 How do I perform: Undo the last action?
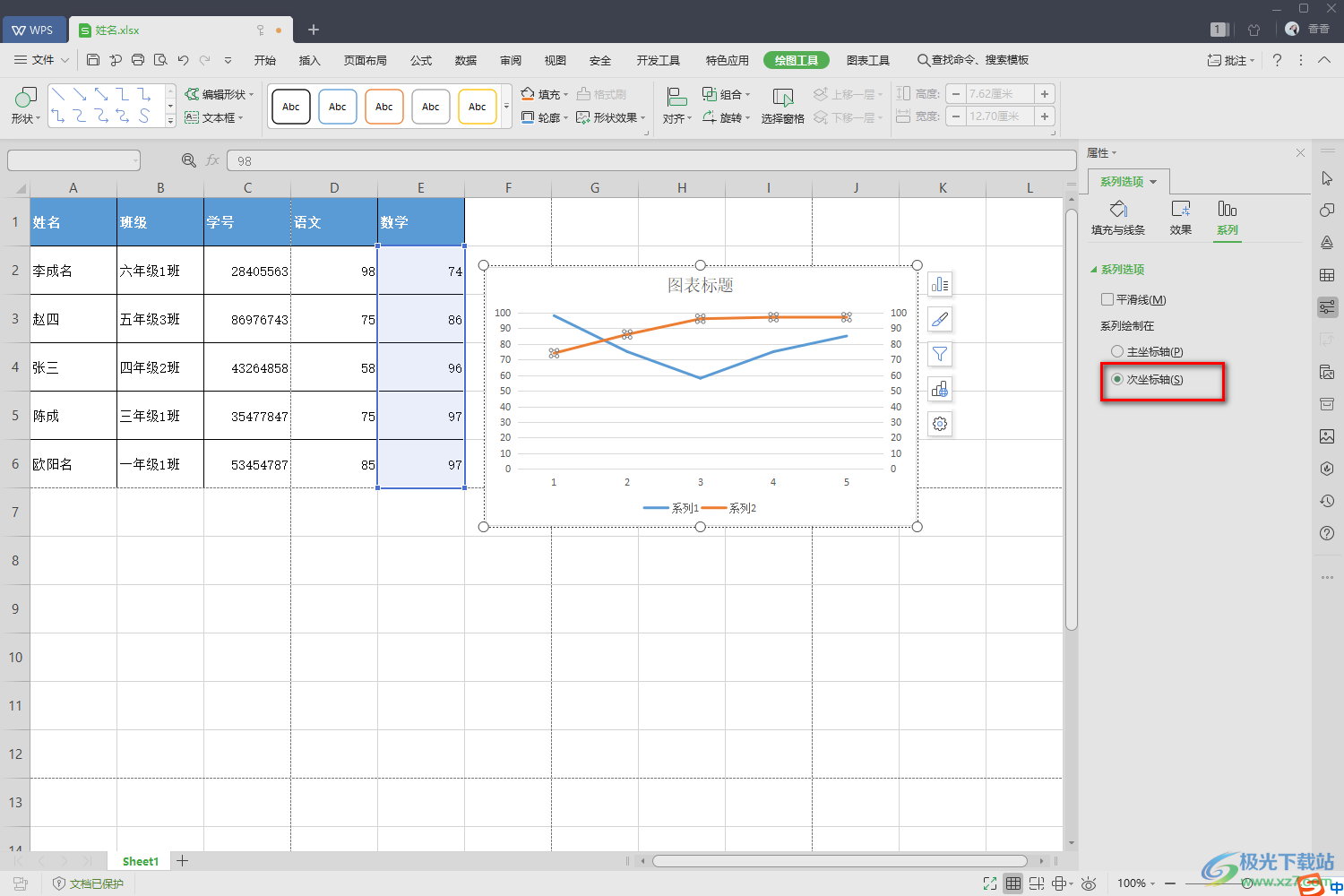(183, 60)
